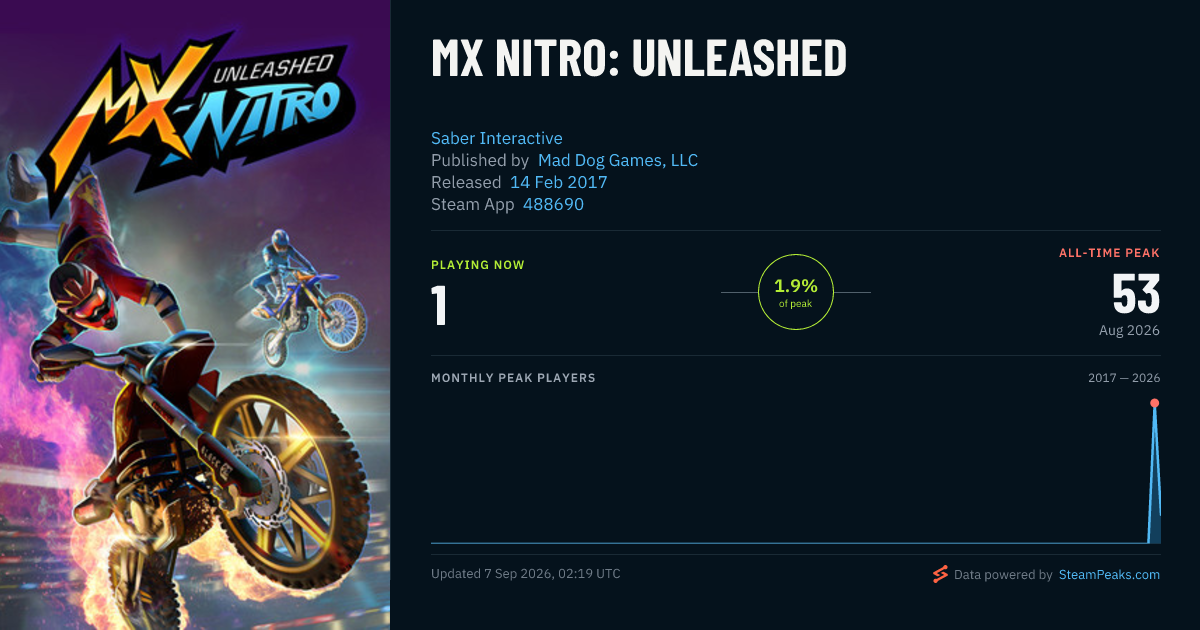Click the Updated 7 Sep 2026 timestamp
The width and height of the screenshot is (1200, 630).
[x=526, y=574]
